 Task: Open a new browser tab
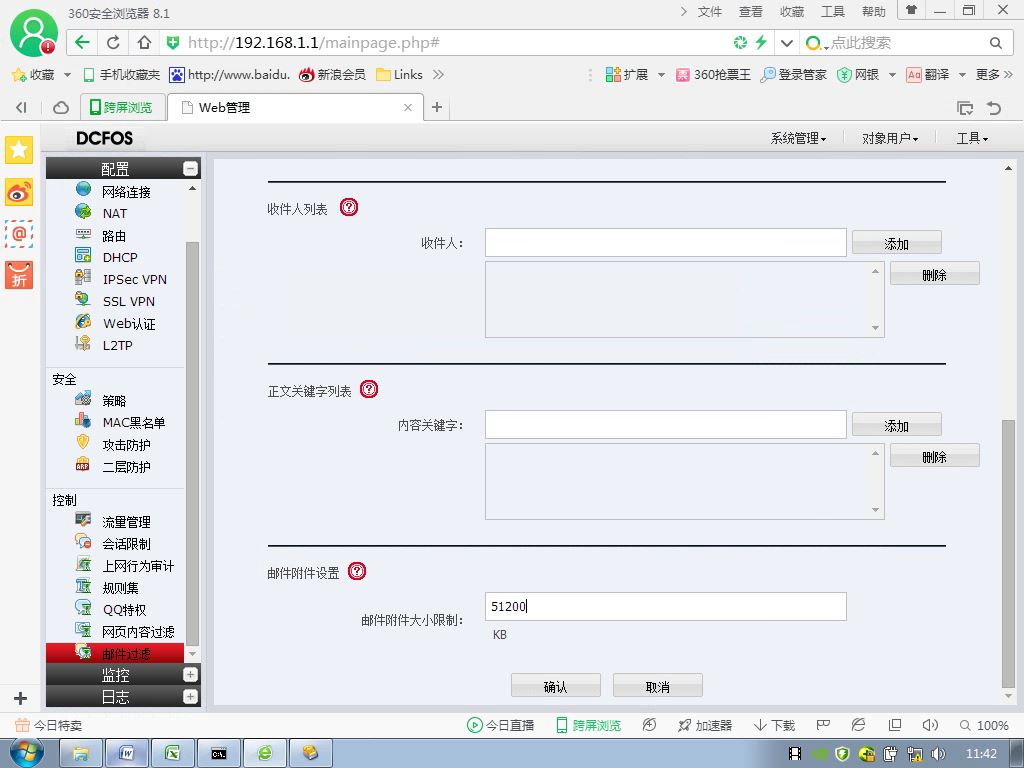(437, 107)
